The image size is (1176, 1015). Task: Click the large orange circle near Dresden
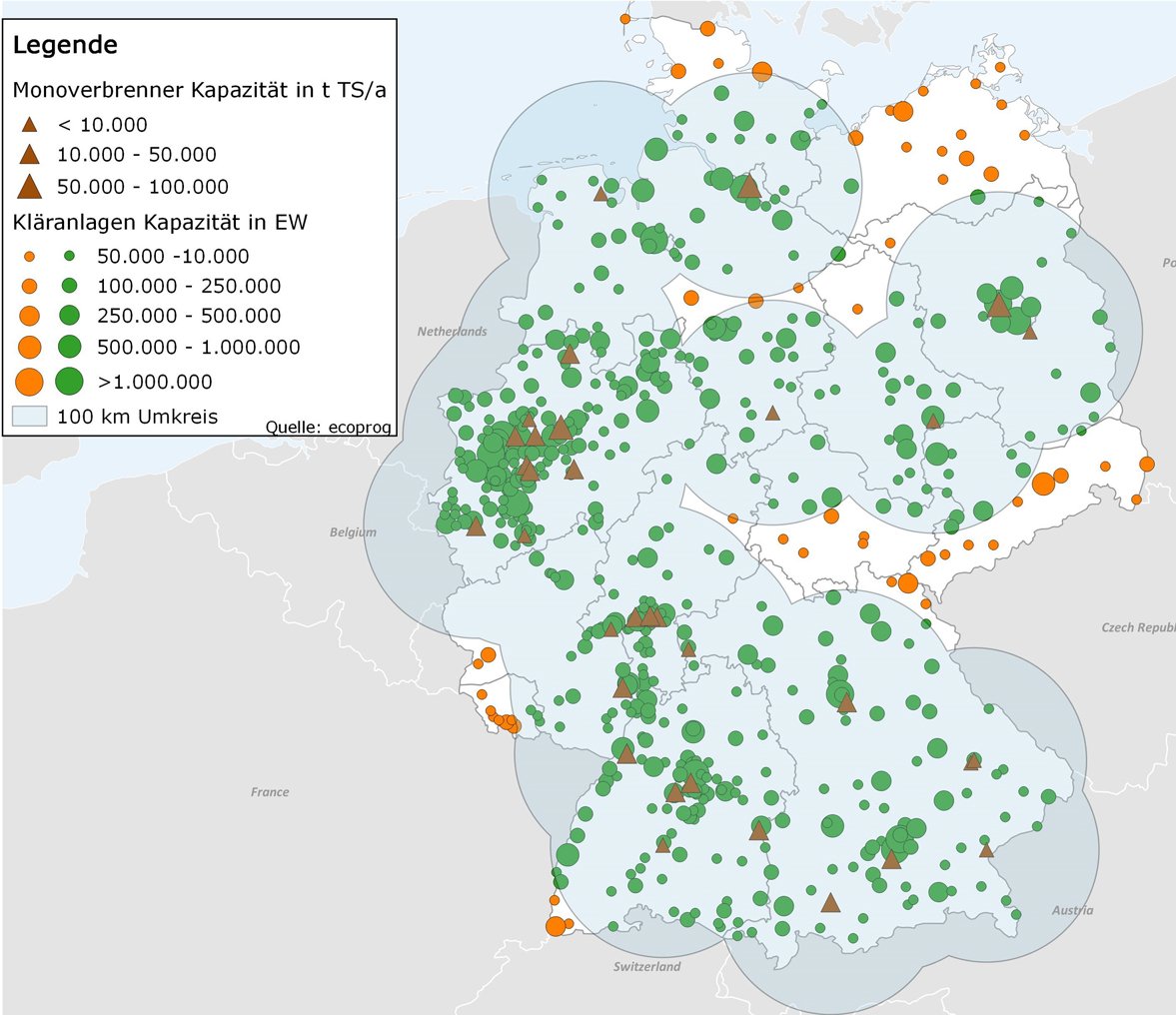click(1043, 484)
